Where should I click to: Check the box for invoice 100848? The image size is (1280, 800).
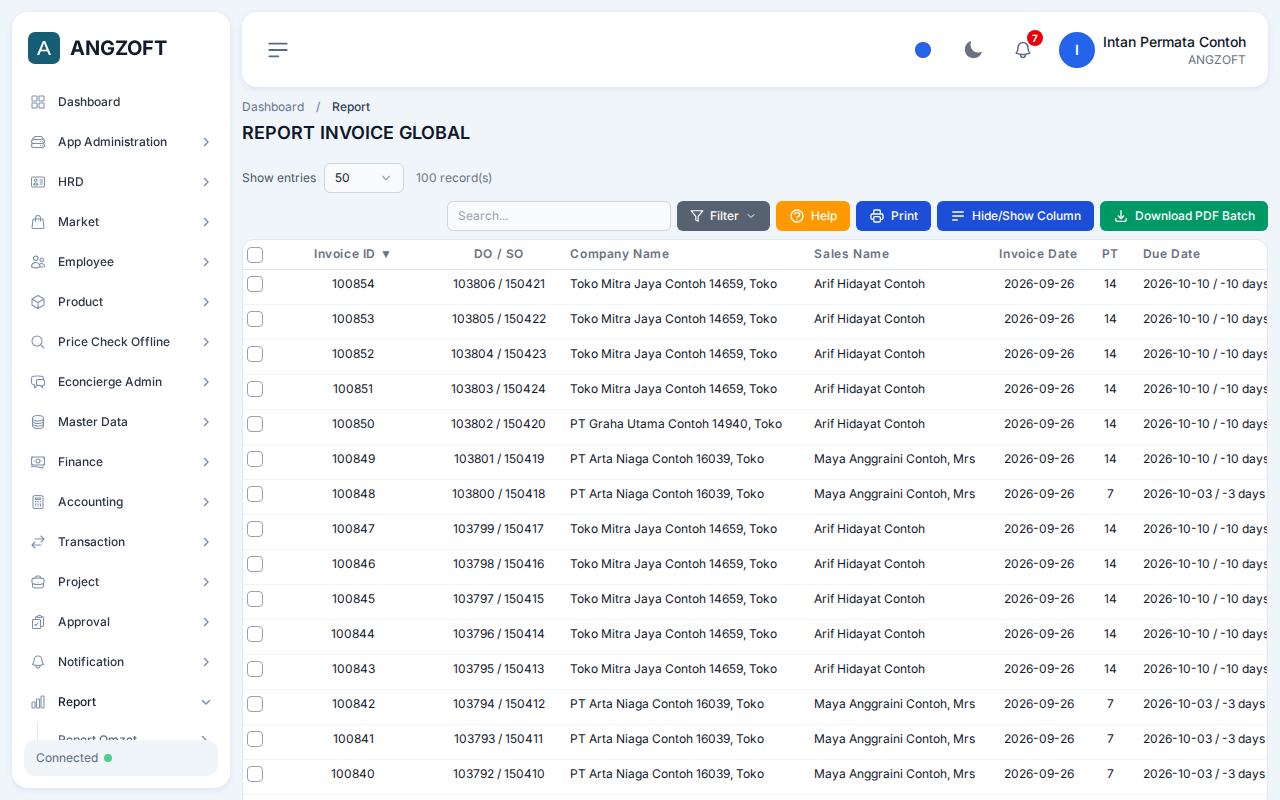coord(255,494)
